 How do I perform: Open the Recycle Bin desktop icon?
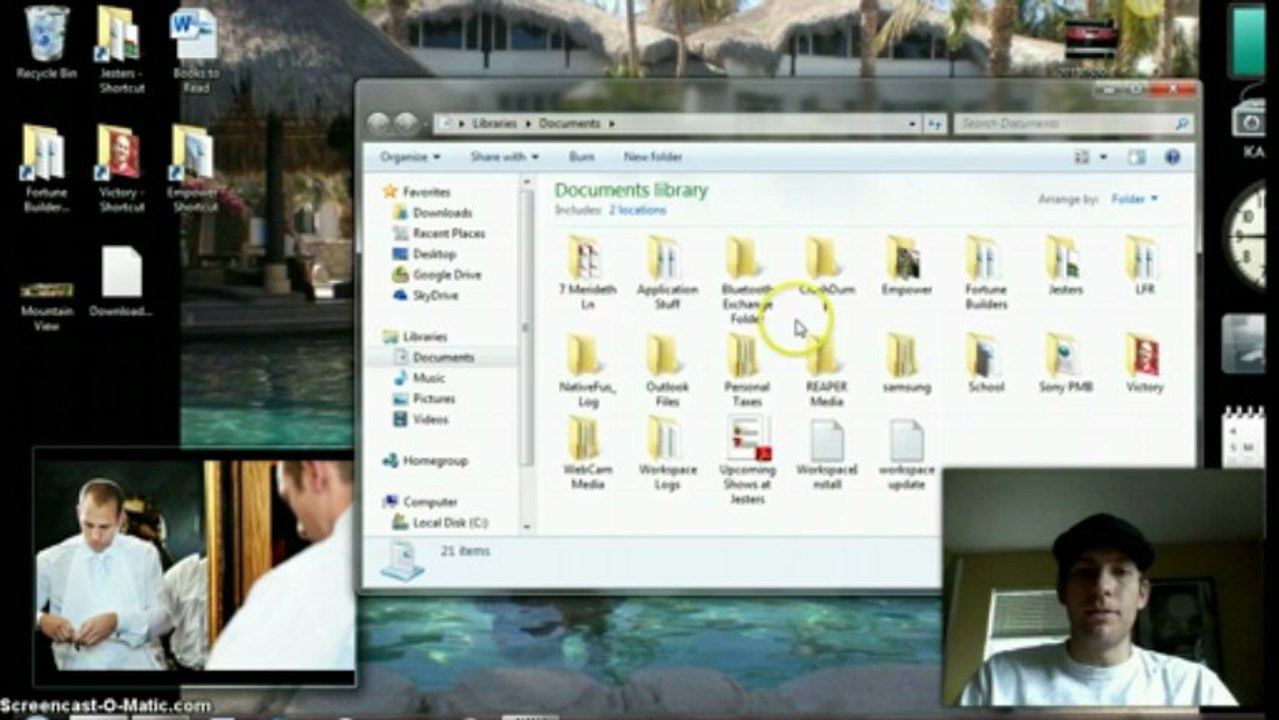click(46, 43)
